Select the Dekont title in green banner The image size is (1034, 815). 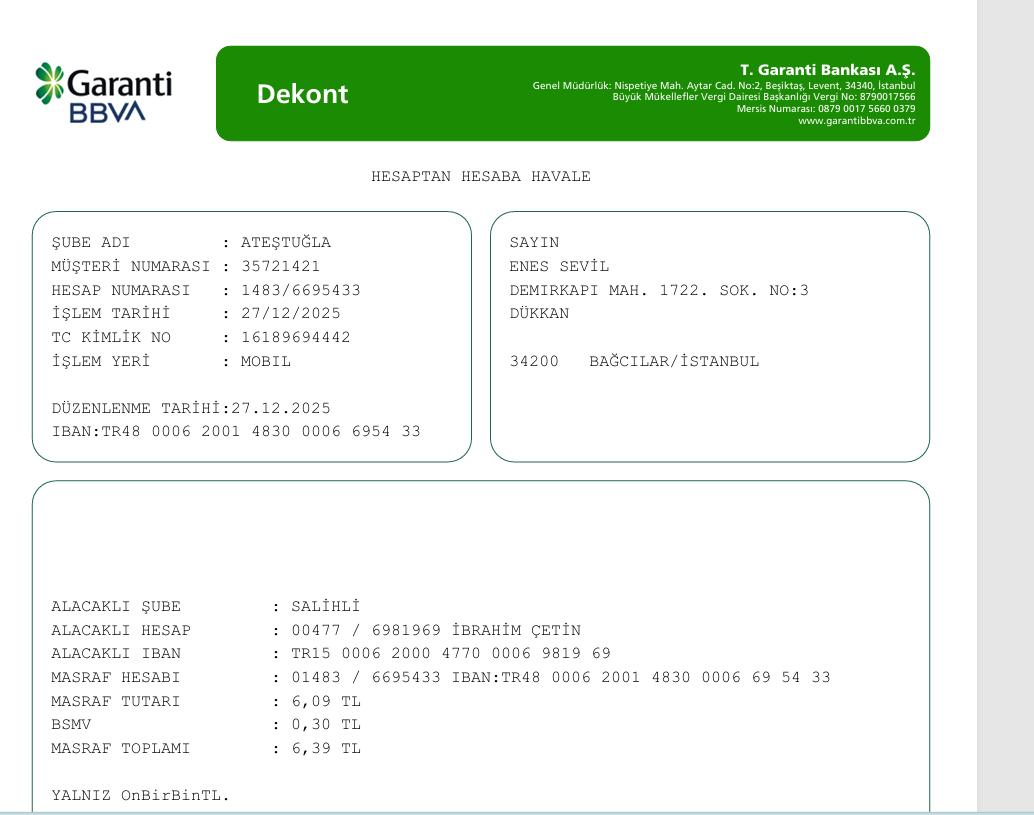(302, 94)
